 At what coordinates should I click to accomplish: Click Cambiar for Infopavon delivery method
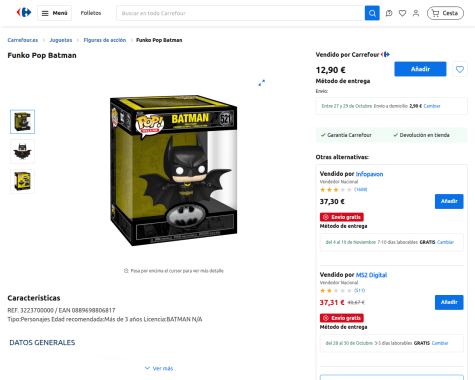click(446, 242)
